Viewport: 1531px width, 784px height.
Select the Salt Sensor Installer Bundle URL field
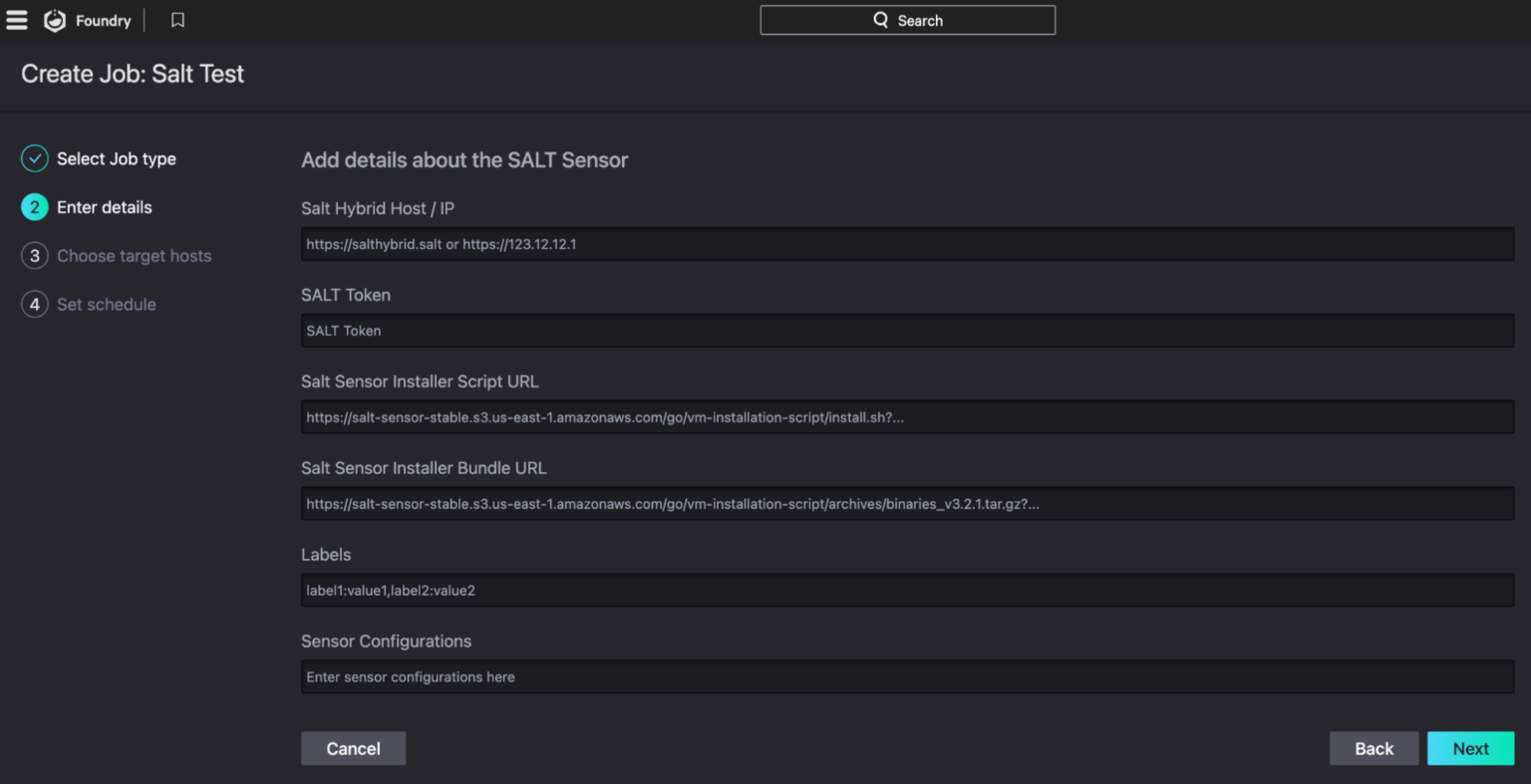tap(907, 503)
